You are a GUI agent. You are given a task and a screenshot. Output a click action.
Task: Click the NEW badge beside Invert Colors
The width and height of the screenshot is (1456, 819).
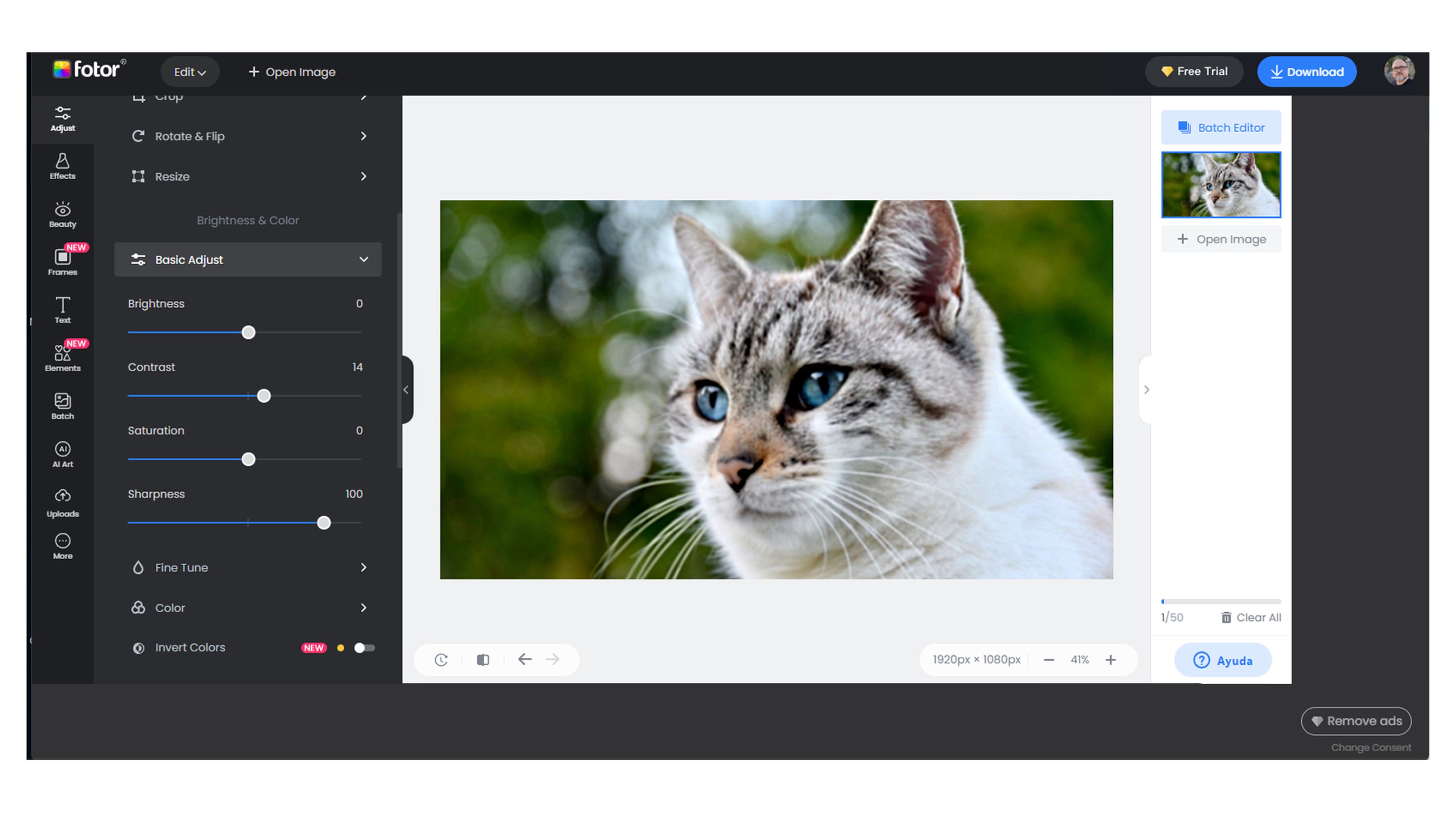(314, 648)
